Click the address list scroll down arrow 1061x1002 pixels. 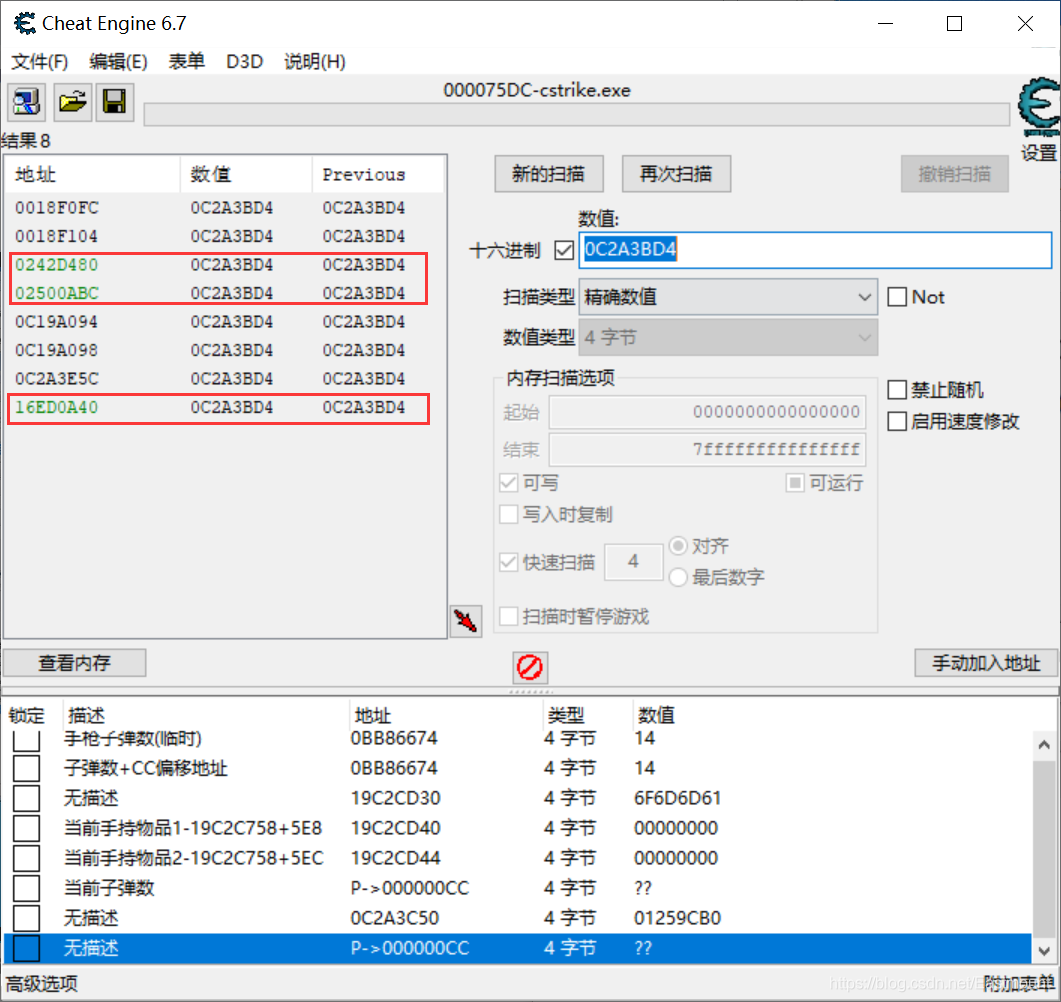pyautogui.click(x=1043, y=951)
